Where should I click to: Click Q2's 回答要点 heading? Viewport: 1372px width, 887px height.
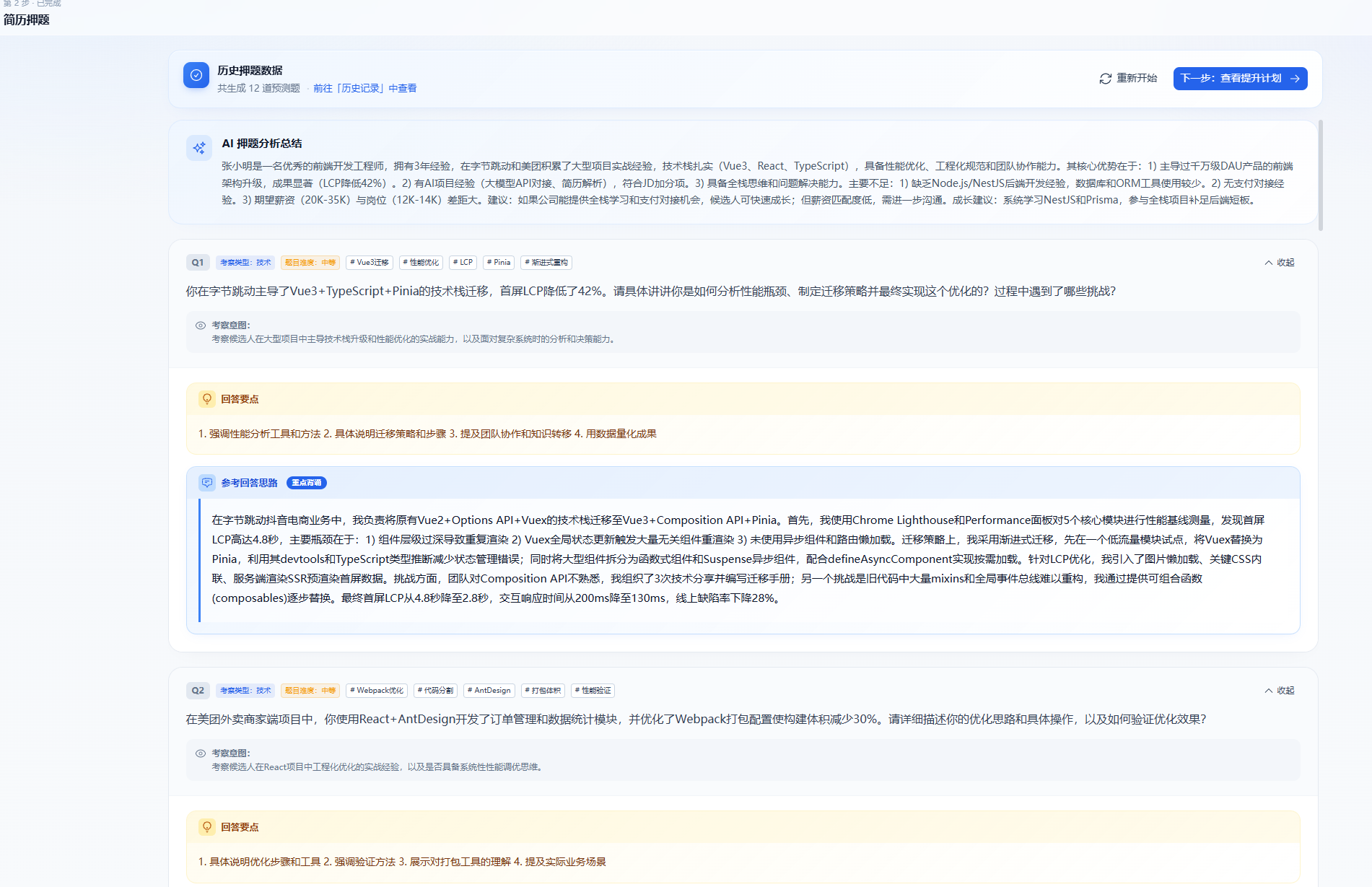click(240, 827)
